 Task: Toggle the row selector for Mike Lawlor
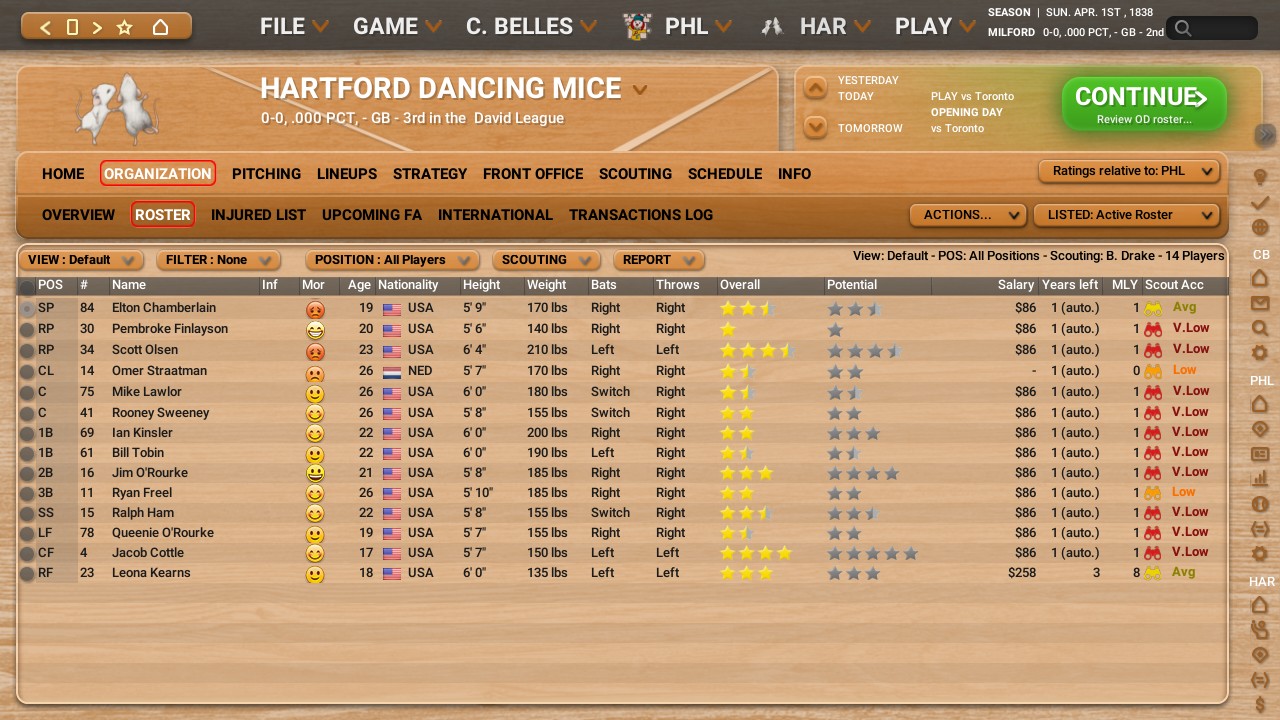point(27,393)
